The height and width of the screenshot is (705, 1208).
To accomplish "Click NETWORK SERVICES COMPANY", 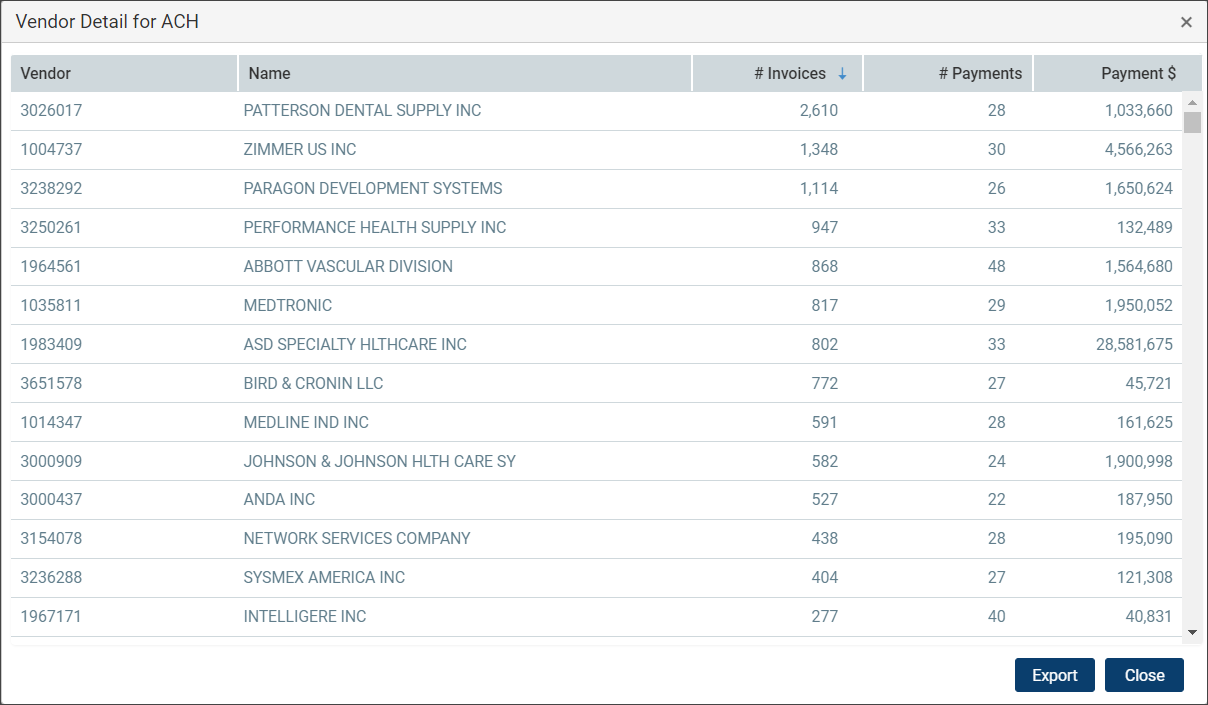I will pos(357,538).
